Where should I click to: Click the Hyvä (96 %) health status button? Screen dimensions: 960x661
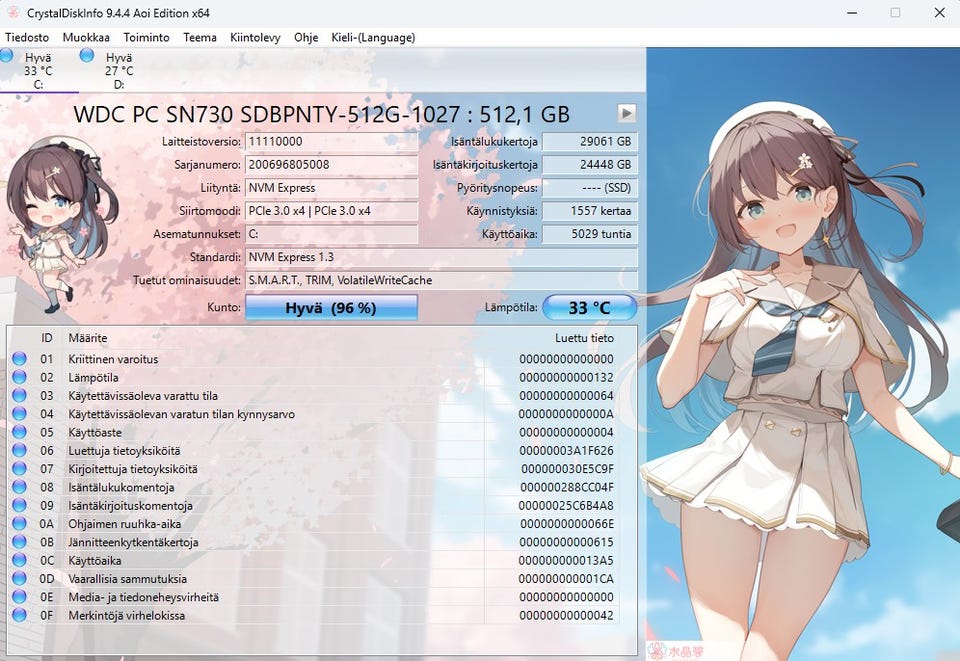point(331,308)
